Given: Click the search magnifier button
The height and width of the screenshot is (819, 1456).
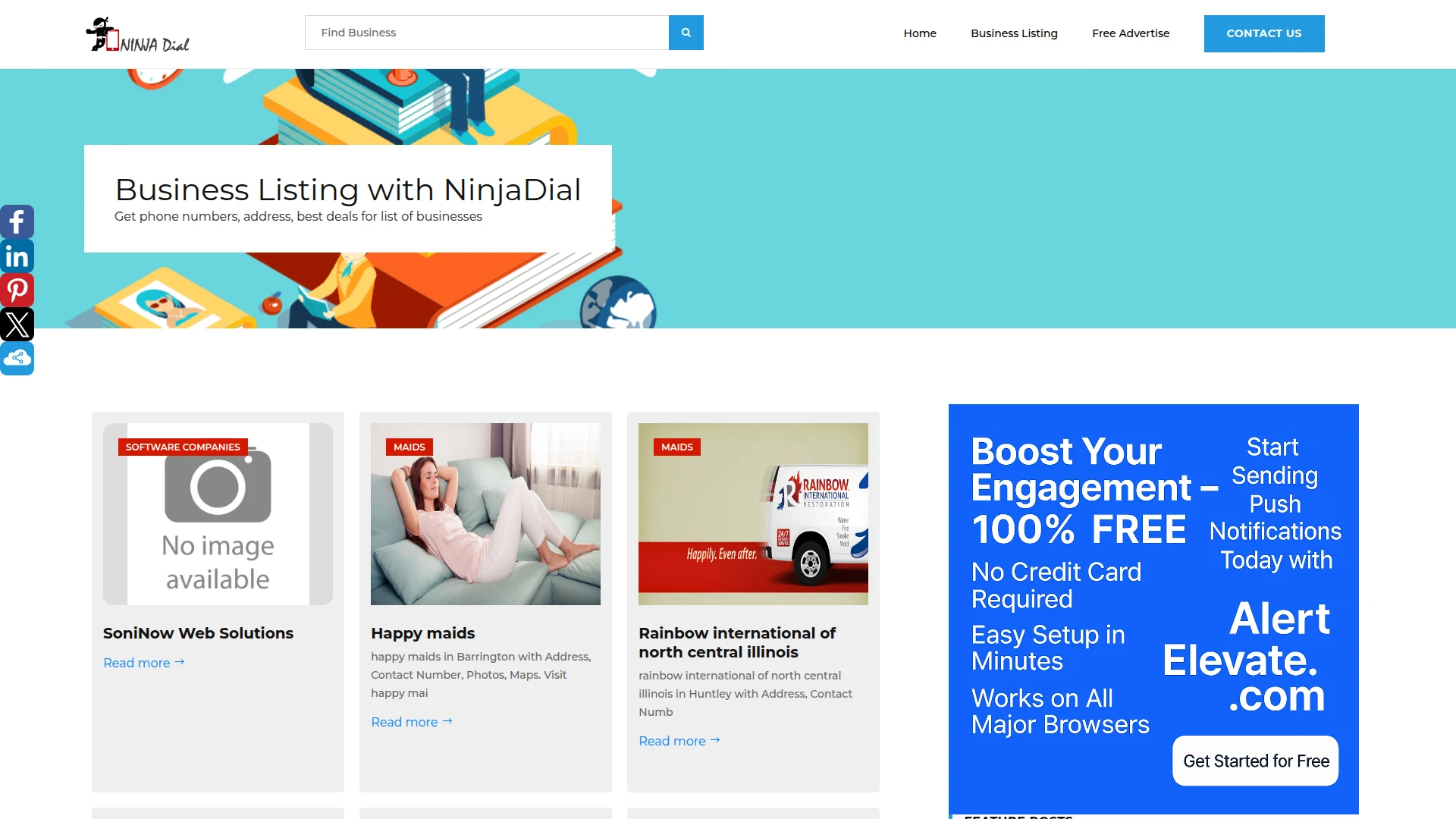Looking at the screenshot, I should click(x=686, y=33).
